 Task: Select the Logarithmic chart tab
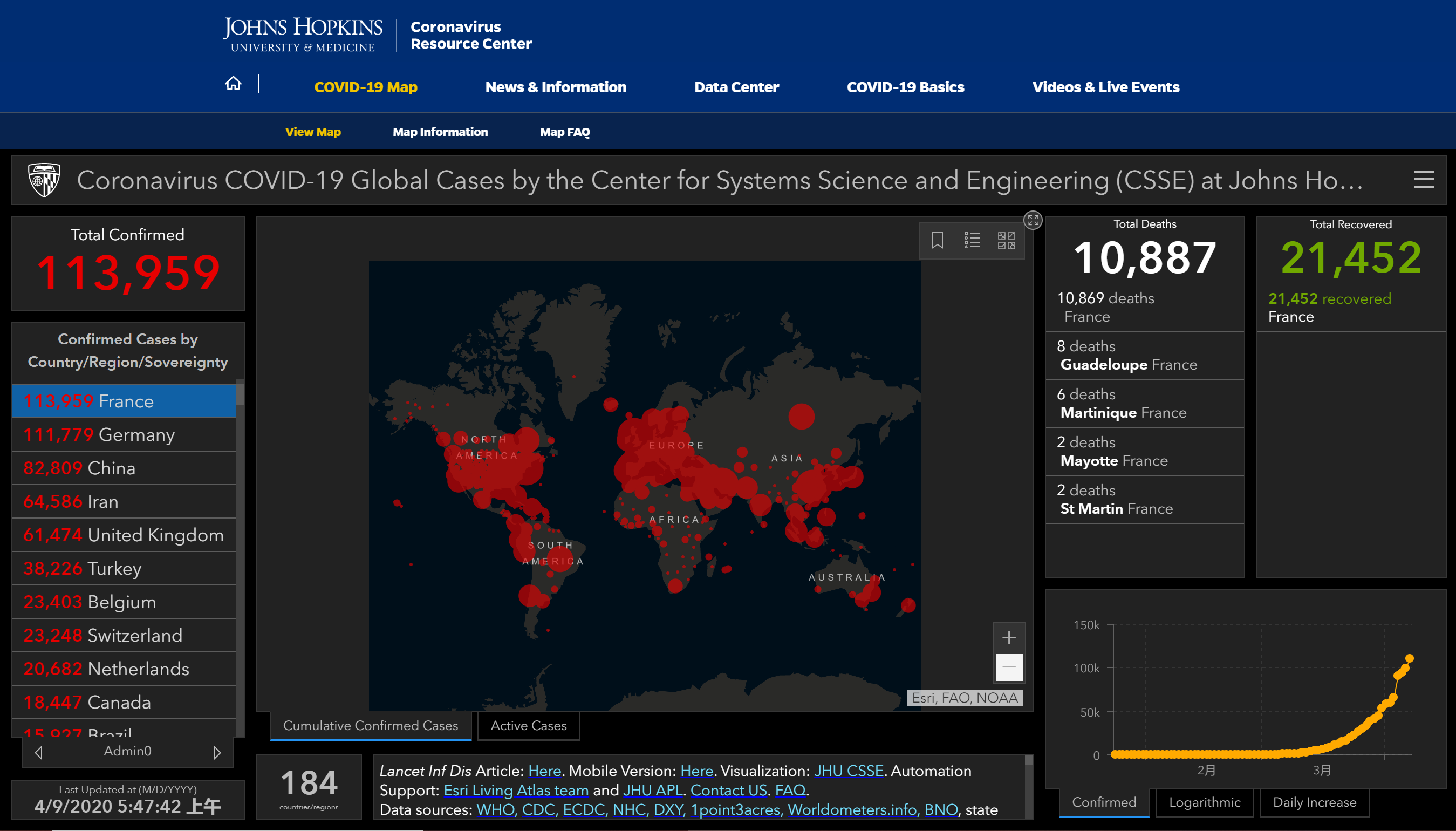point(1205,802)
